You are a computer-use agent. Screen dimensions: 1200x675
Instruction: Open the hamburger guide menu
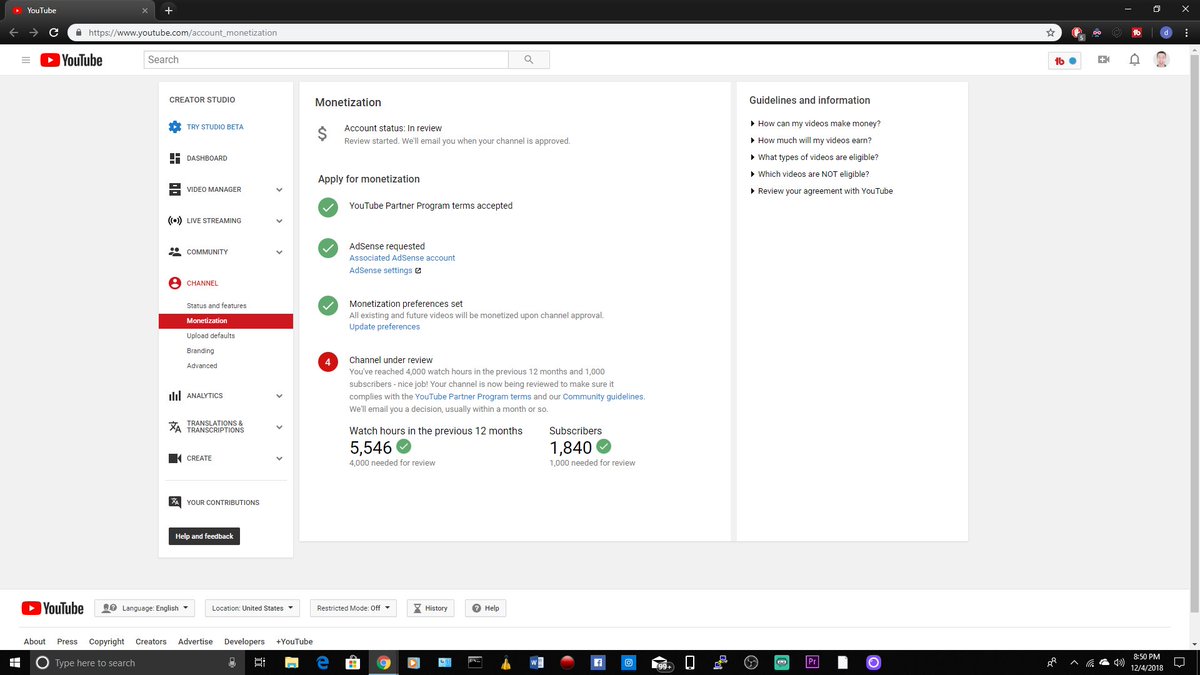pos(26,60)
